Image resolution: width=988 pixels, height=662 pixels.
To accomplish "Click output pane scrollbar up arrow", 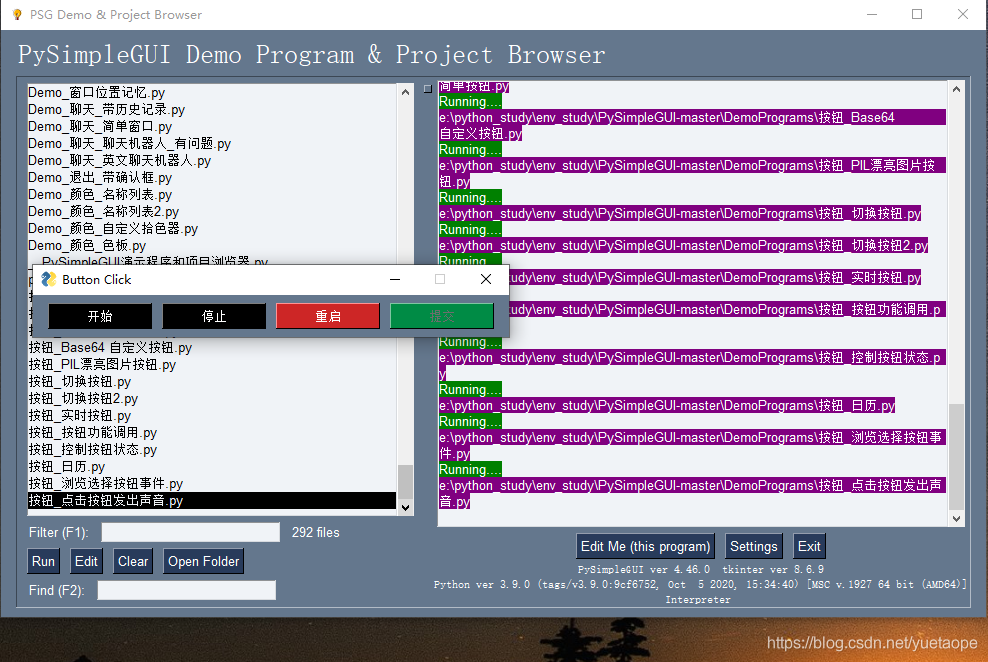I will click(x=956, y=89).
